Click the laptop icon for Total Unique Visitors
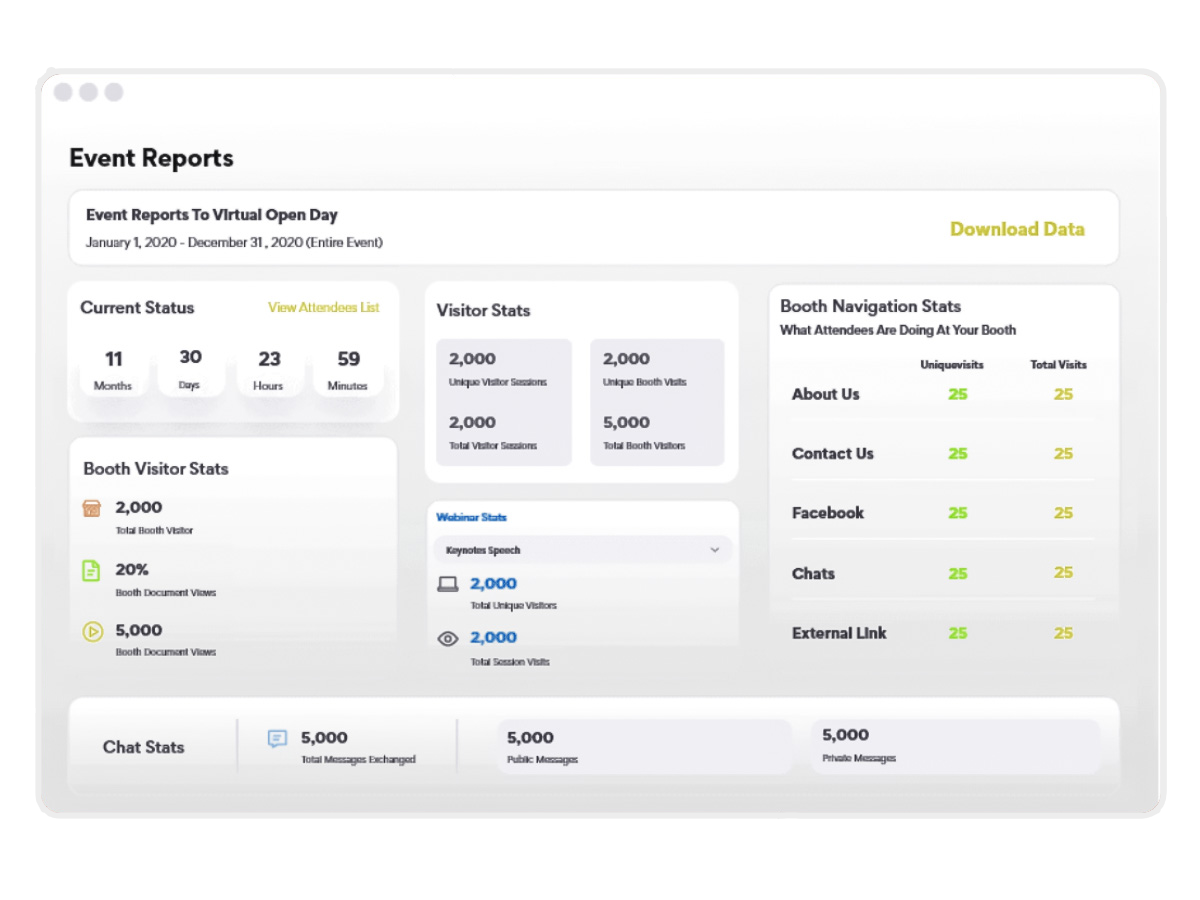 (448, 585)
